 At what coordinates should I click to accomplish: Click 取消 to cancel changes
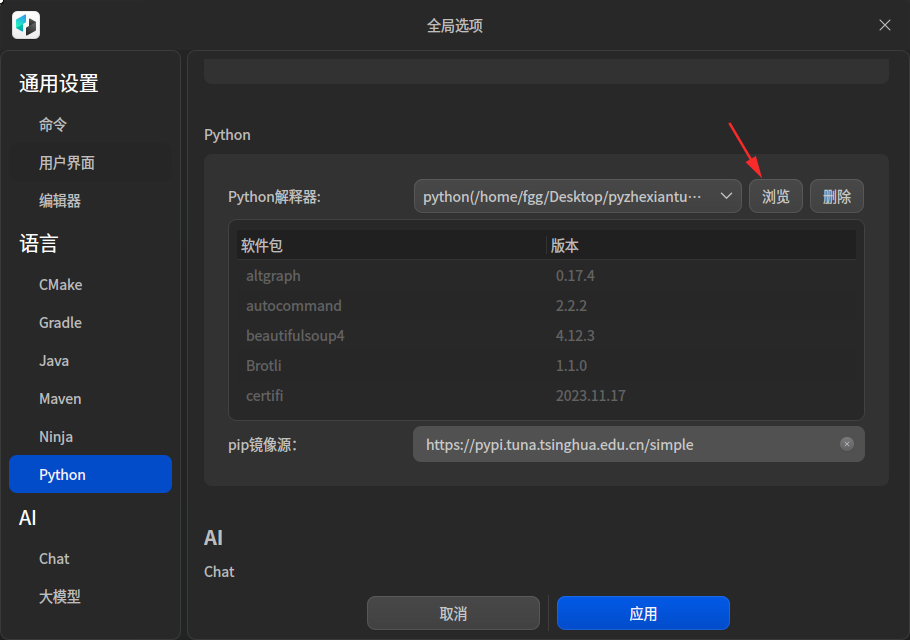(453, 613)
